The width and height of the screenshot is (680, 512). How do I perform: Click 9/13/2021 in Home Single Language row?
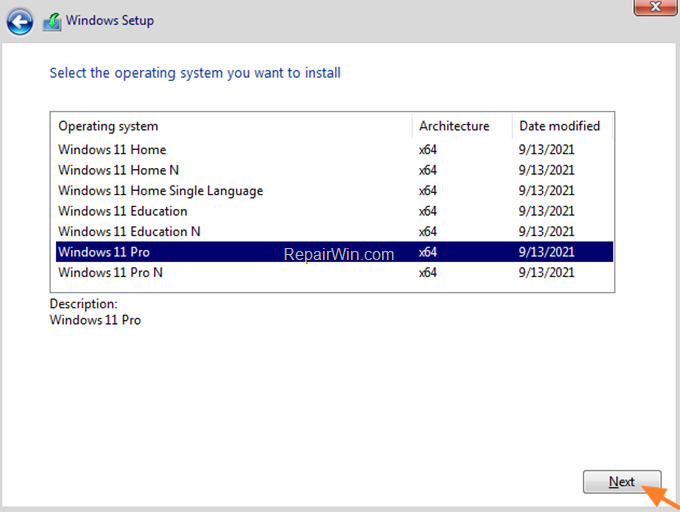click(546, 190)
